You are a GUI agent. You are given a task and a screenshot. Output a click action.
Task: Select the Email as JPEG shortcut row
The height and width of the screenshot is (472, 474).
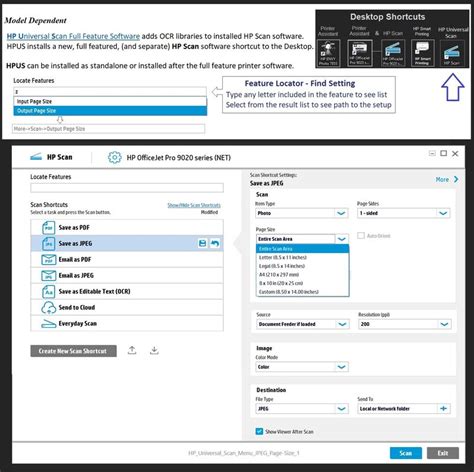point(127,275)
